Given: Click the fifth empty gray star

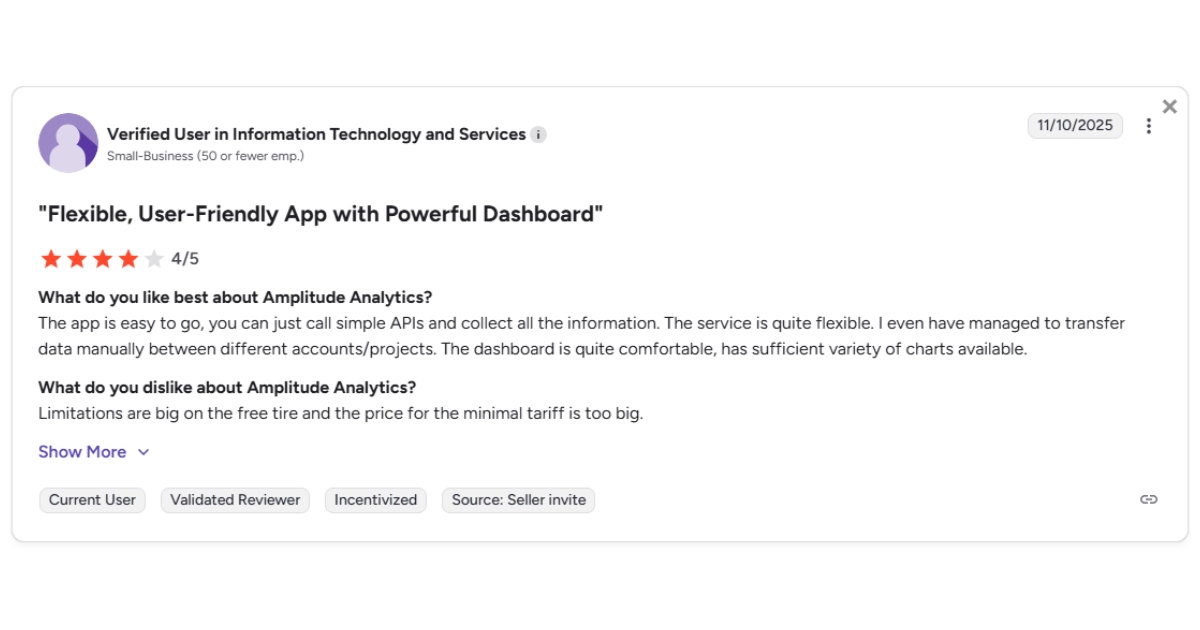Looking at the screenshot, I should [x=154, y=260].
